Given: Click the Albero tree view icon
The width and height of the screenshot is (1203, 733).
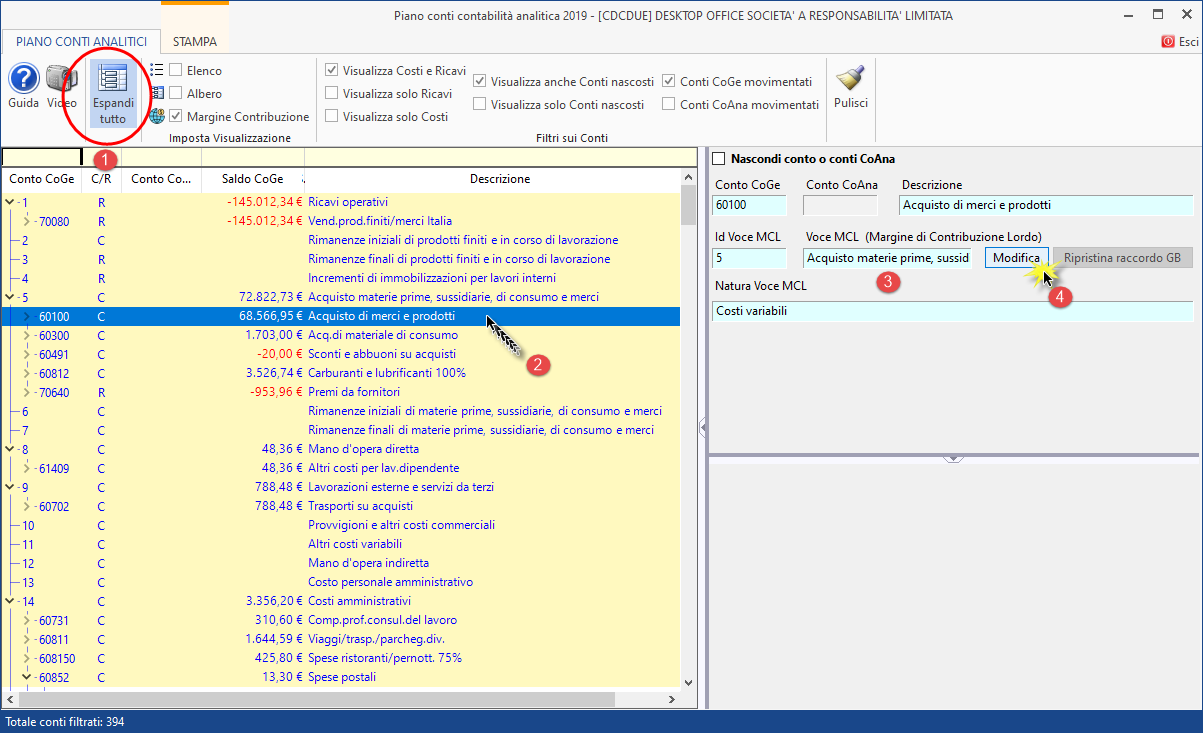Looking at the screenshot, I should [157, 93].
